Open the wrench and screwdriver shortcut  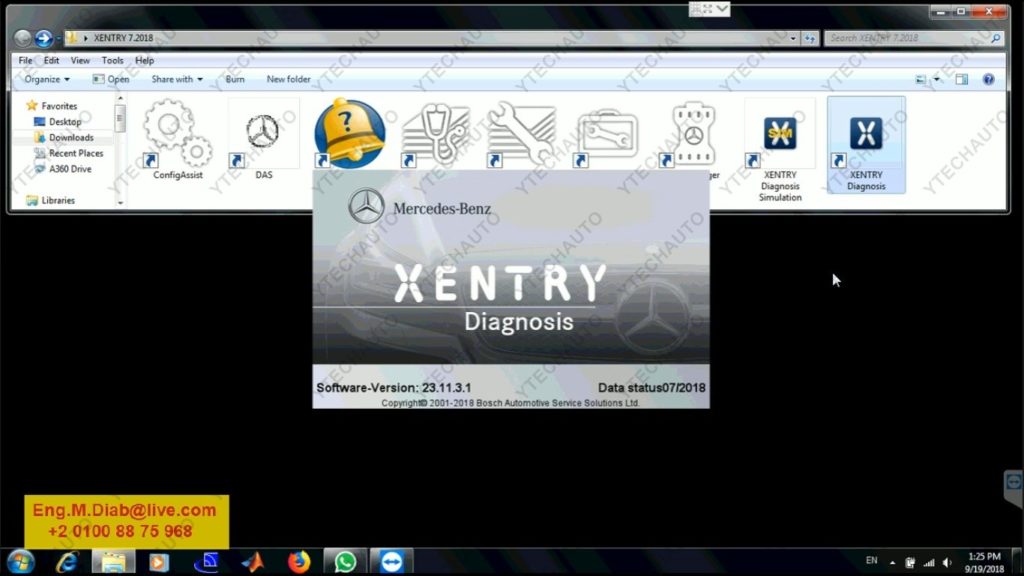point(521,133)
